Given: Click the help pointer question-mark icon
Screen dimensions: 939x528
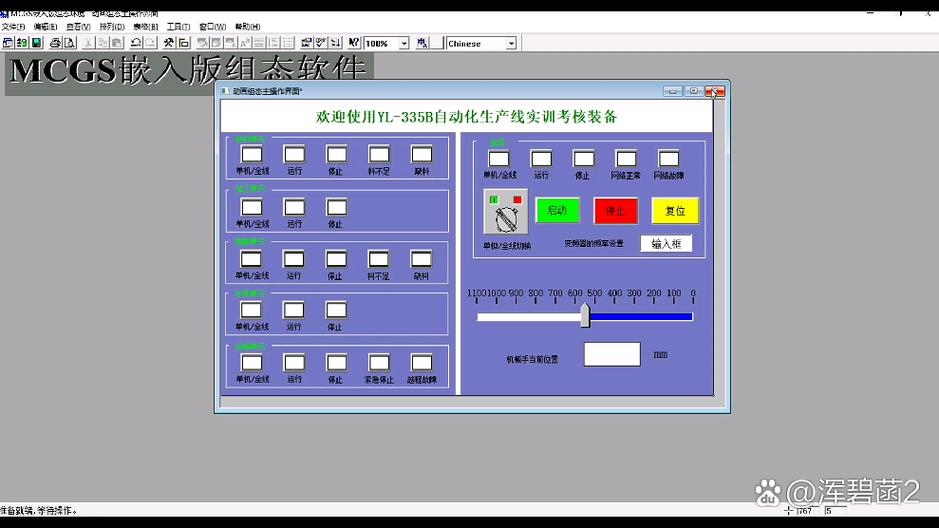Looking at the screenshot, I should 354,43.
